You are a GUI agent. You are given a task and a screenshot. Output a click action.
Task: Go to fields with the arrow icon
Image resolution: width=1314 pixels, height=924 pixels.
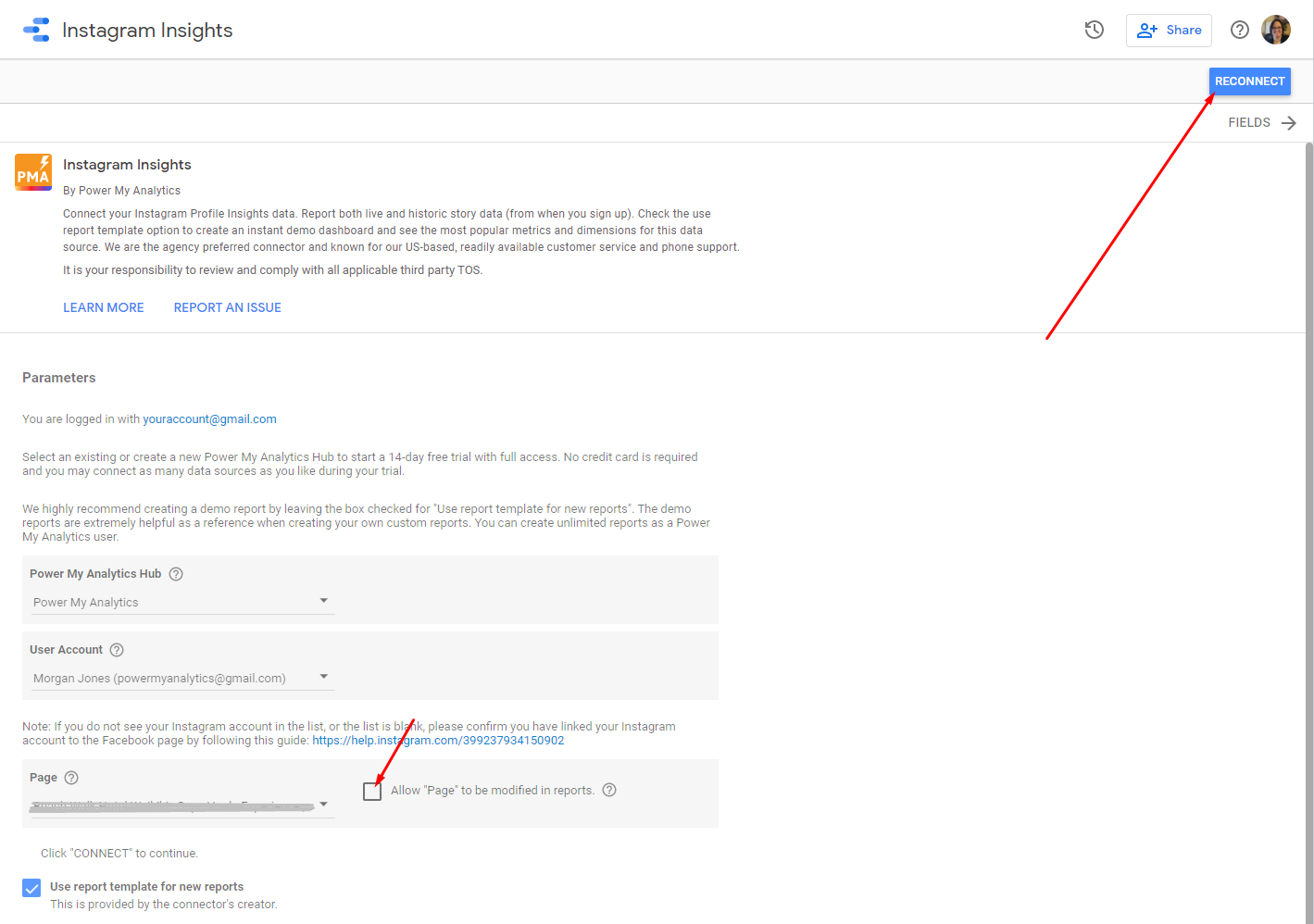pyautogui.click(x=1289, y=123)
